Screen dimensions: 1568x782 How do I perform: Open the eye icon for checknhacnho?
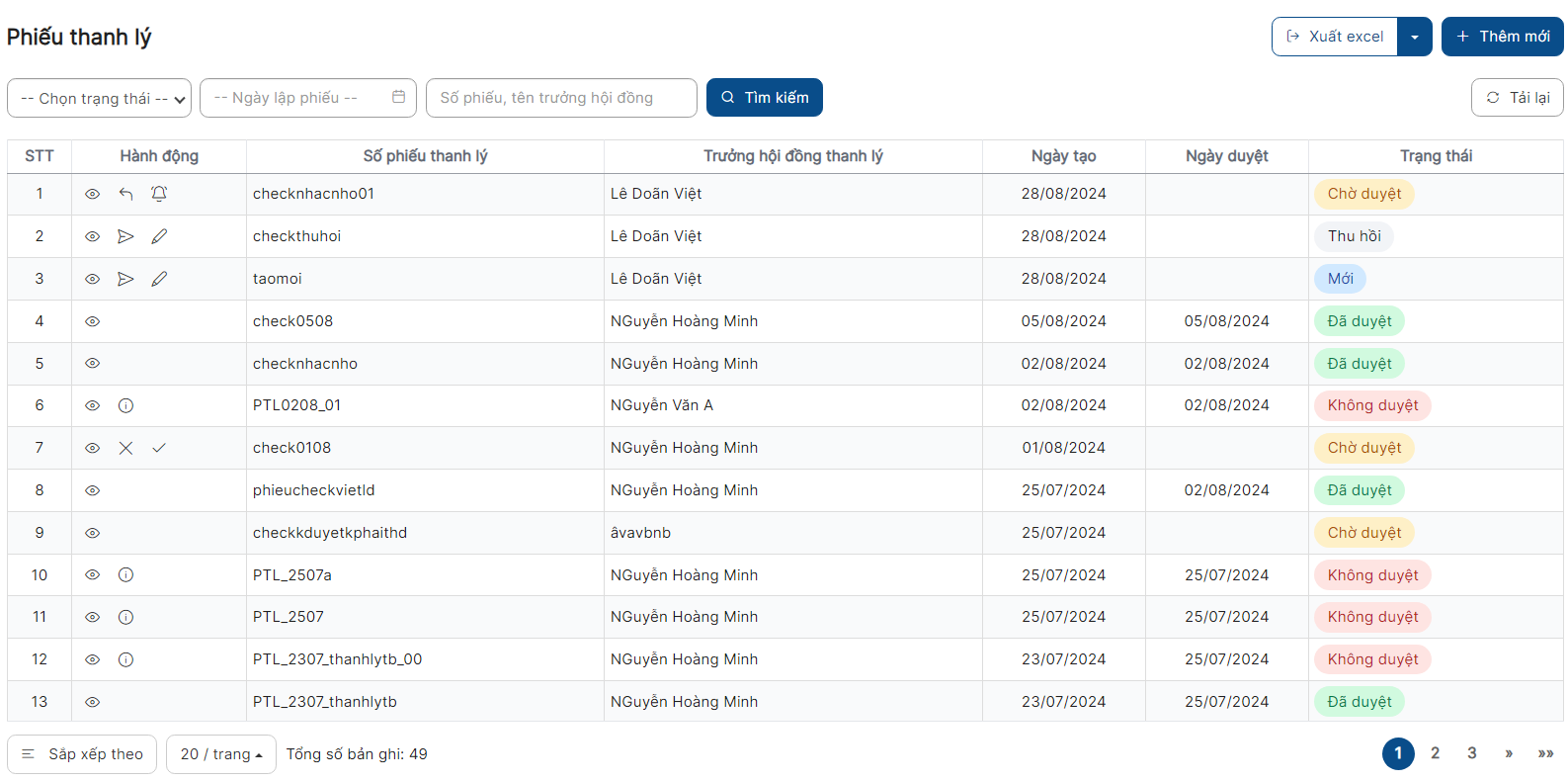pyautogui.click(x=92, y=363)
